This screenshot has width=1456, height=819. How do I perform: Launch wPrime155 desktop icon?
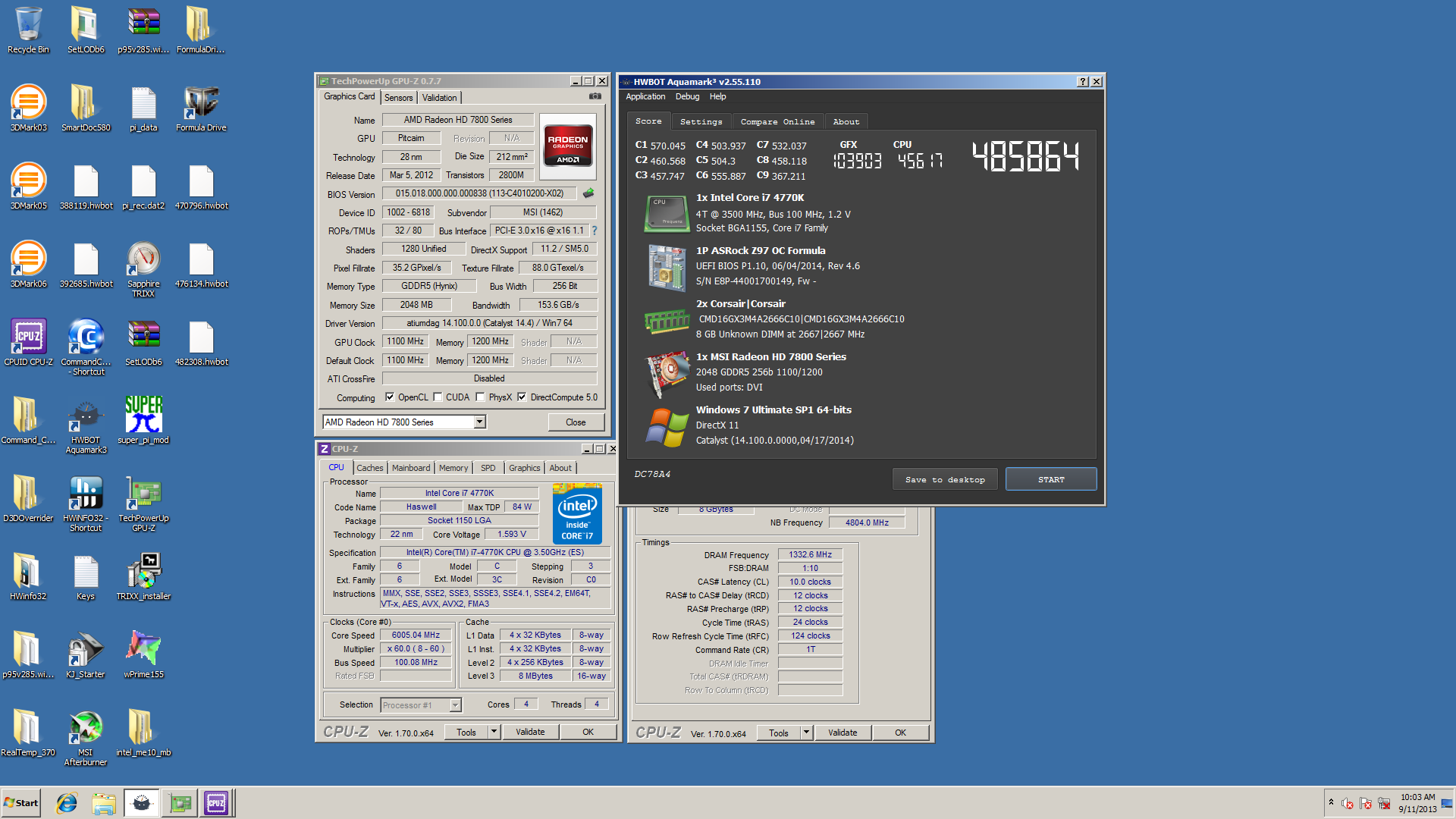click(x=143, y=655)
